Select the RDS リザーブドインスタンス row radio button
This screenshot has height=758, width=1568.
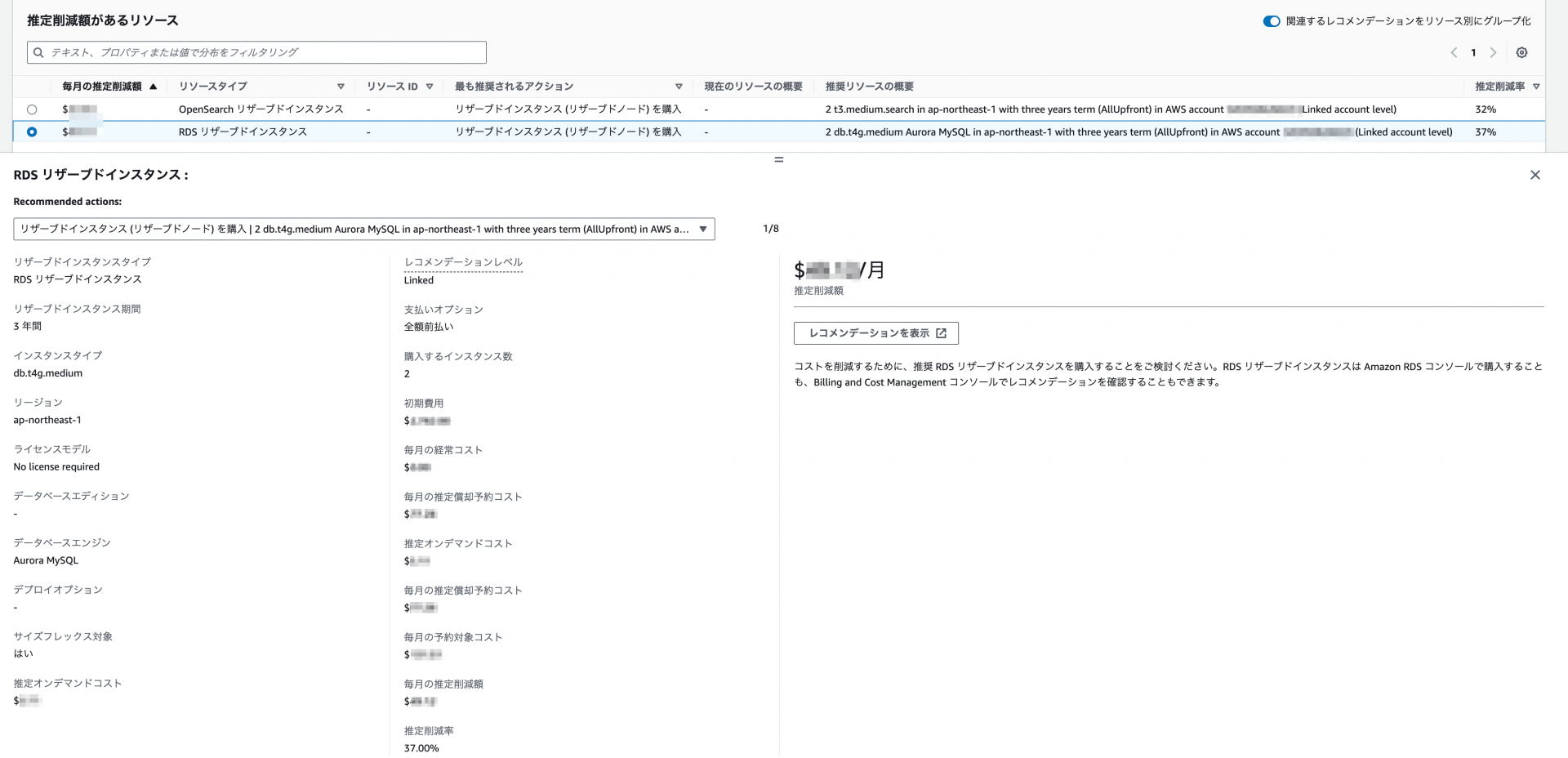32,132
